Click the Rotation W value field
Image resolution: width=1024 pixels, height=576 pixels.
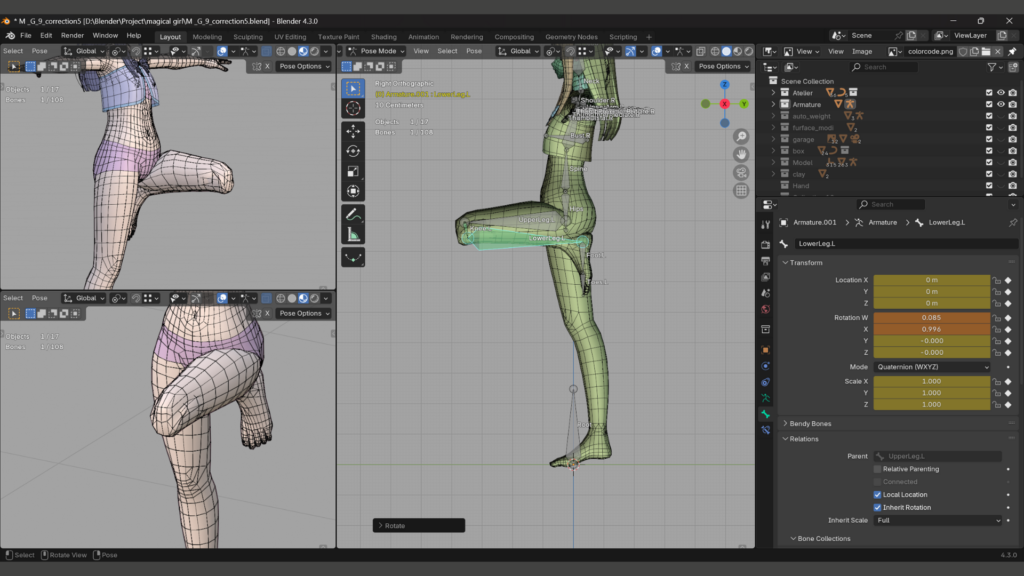click(932, 318)
